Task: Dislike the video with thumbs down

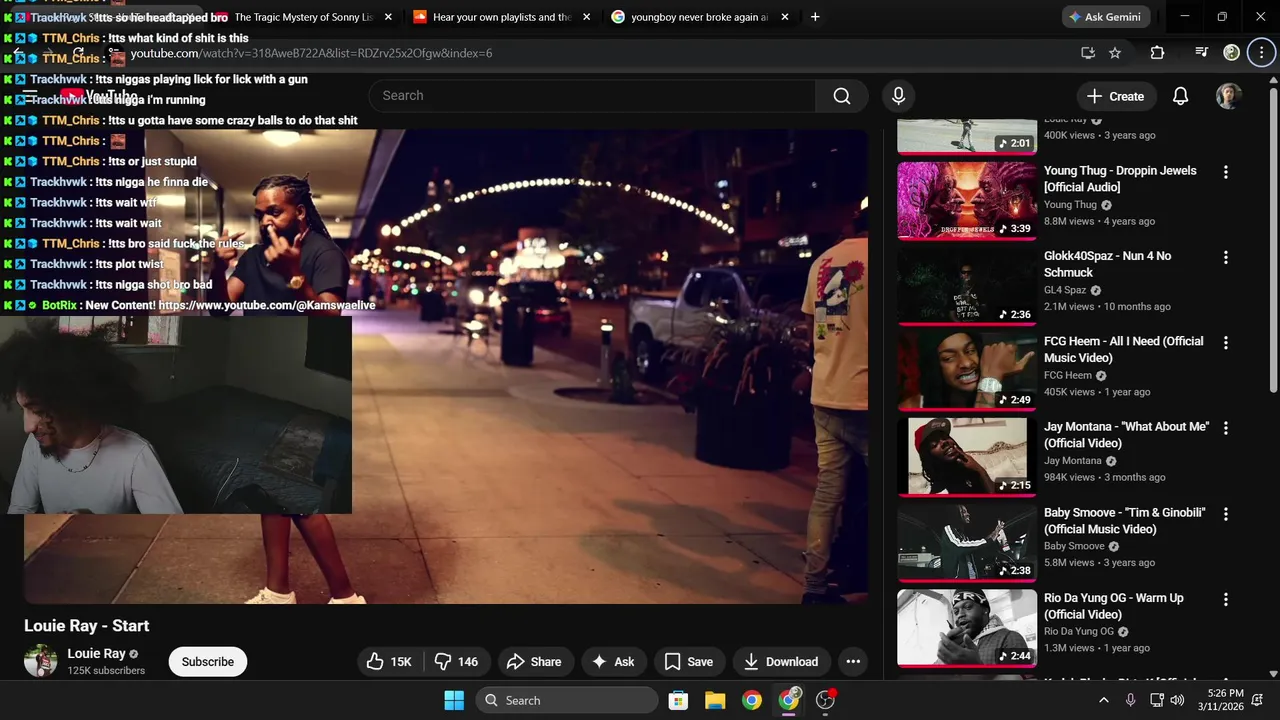Action: click(456, 662)
